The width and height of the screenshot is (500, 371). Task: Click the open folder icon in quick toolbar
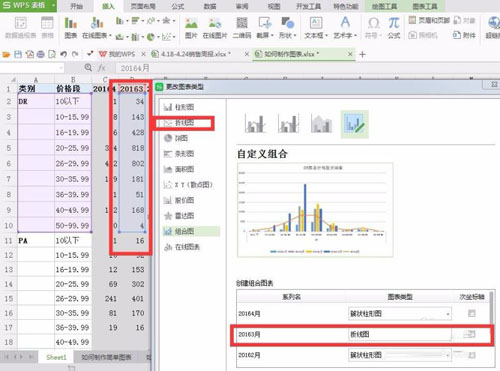(6, 54)
